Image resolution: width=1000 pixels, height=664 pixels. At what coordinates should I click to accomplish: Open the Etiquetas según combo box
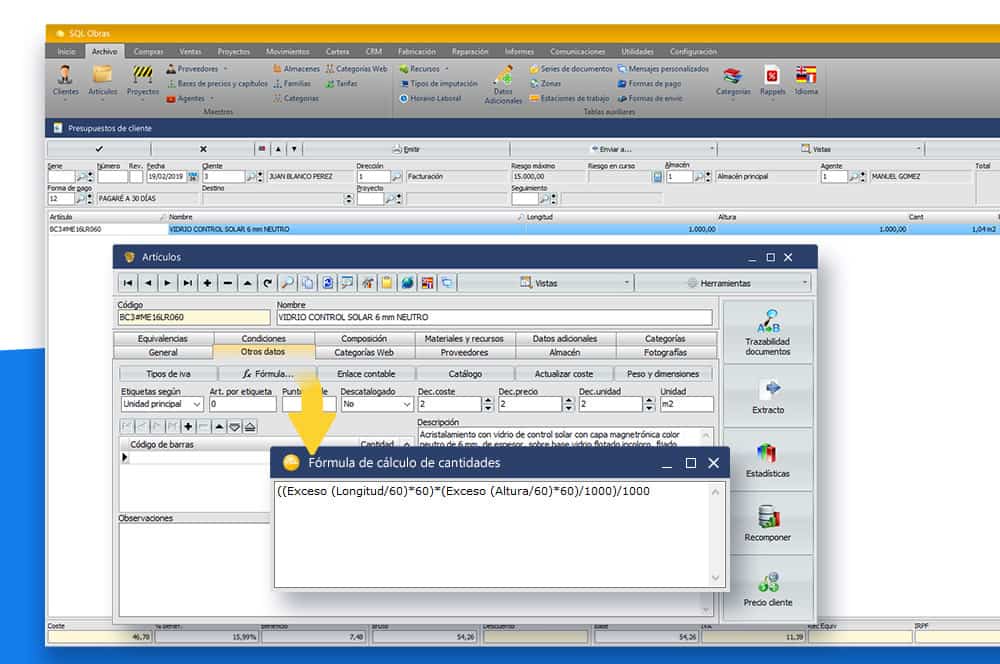[196, 405]
